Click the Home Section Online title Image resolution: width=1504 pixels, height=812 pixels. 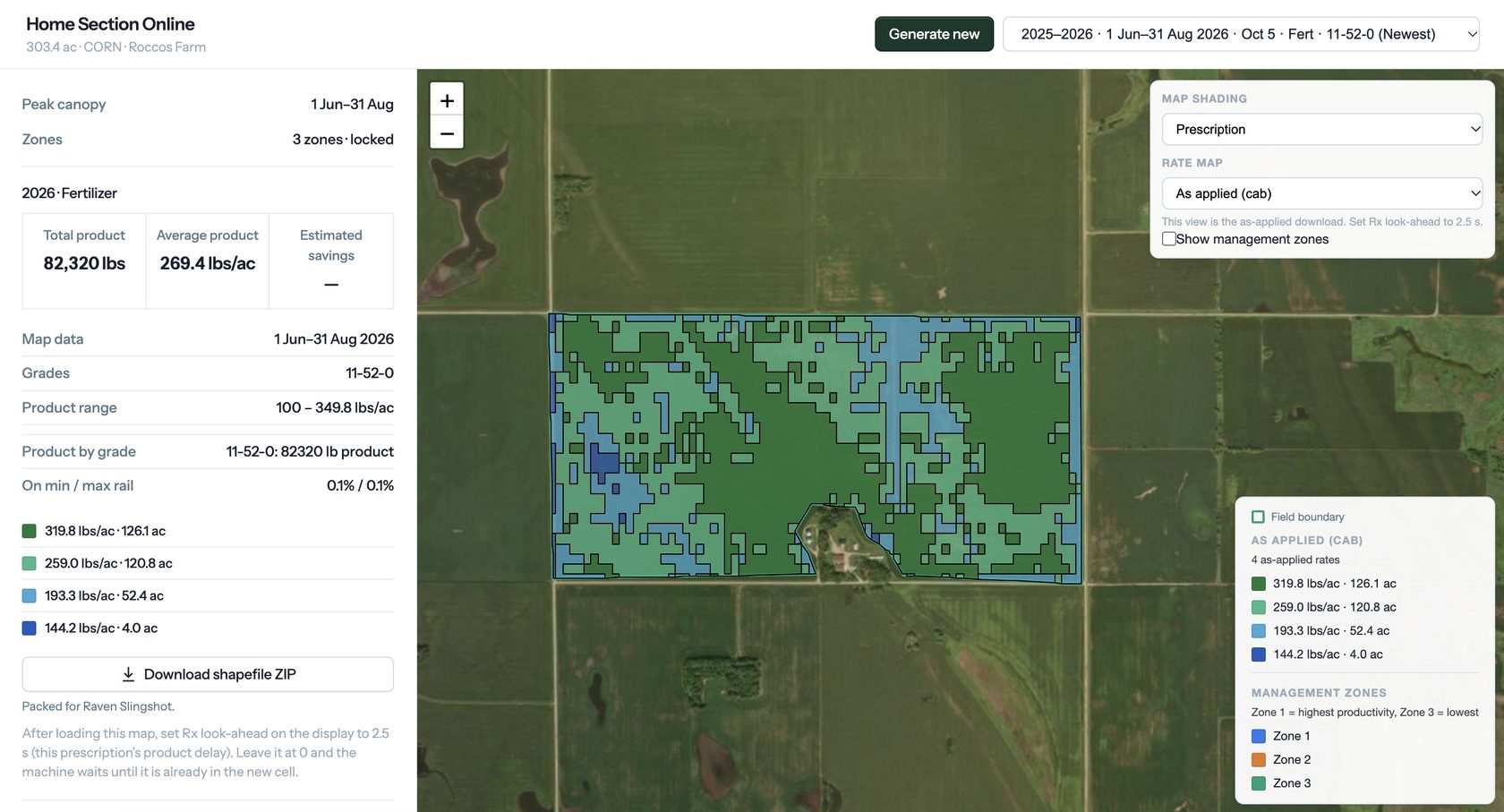coord(110,24)
